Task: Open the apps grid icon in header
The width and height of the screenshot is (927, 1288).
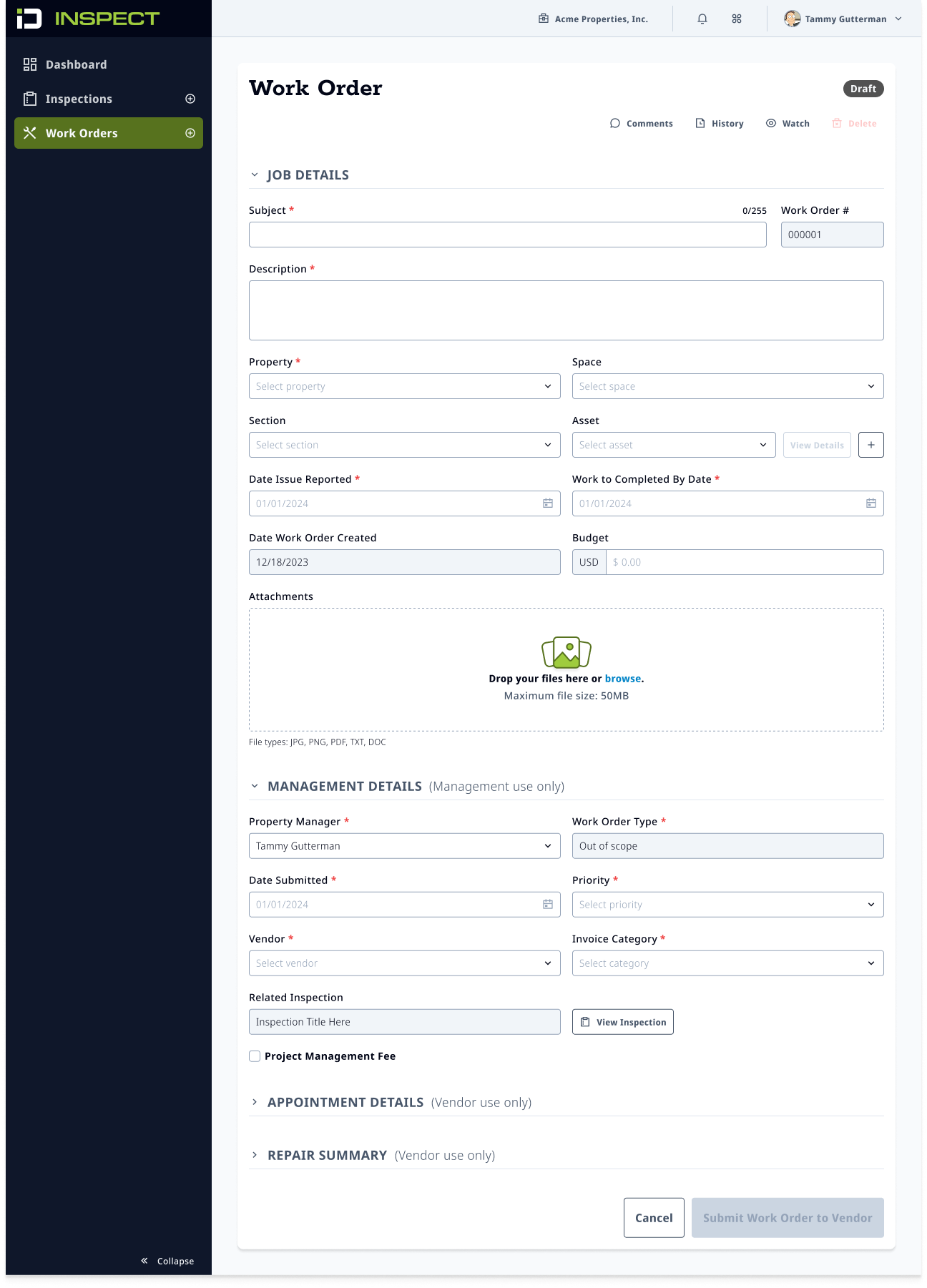Action: pyautogui.click(x=737, y=19)
